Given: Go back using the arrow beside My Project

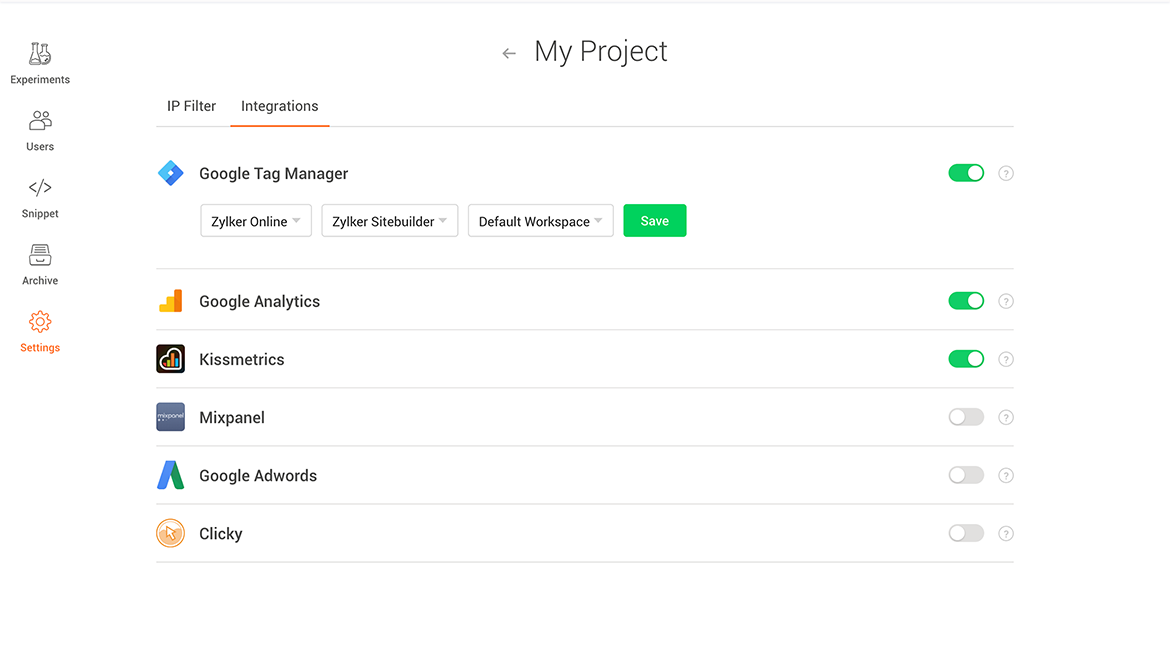Looking at the screenshot, I should pos(509,53).
